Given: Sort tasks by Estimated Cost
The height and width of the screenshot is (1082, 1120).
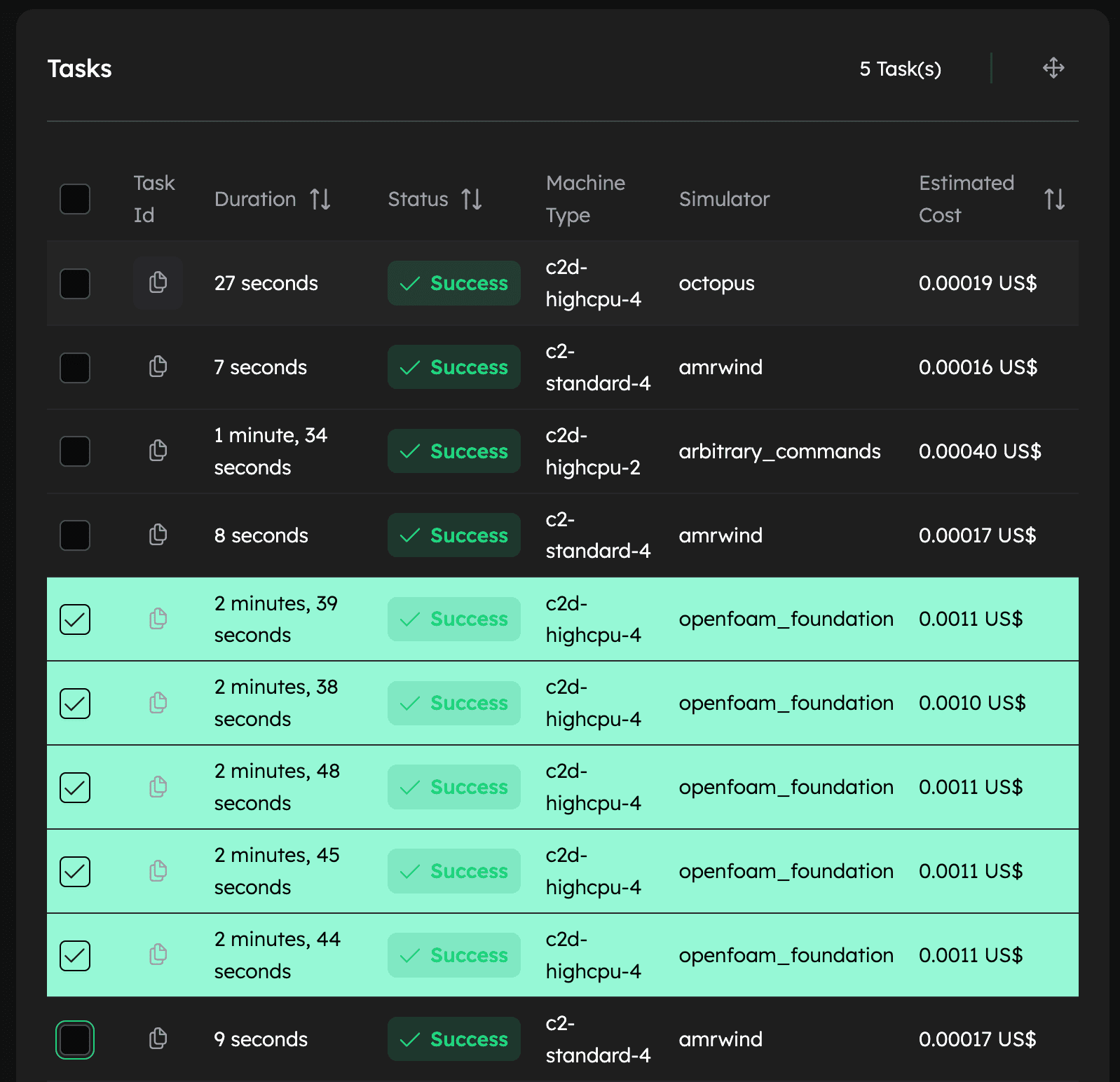Looking at the screenshot, I should coord(1054,199).
